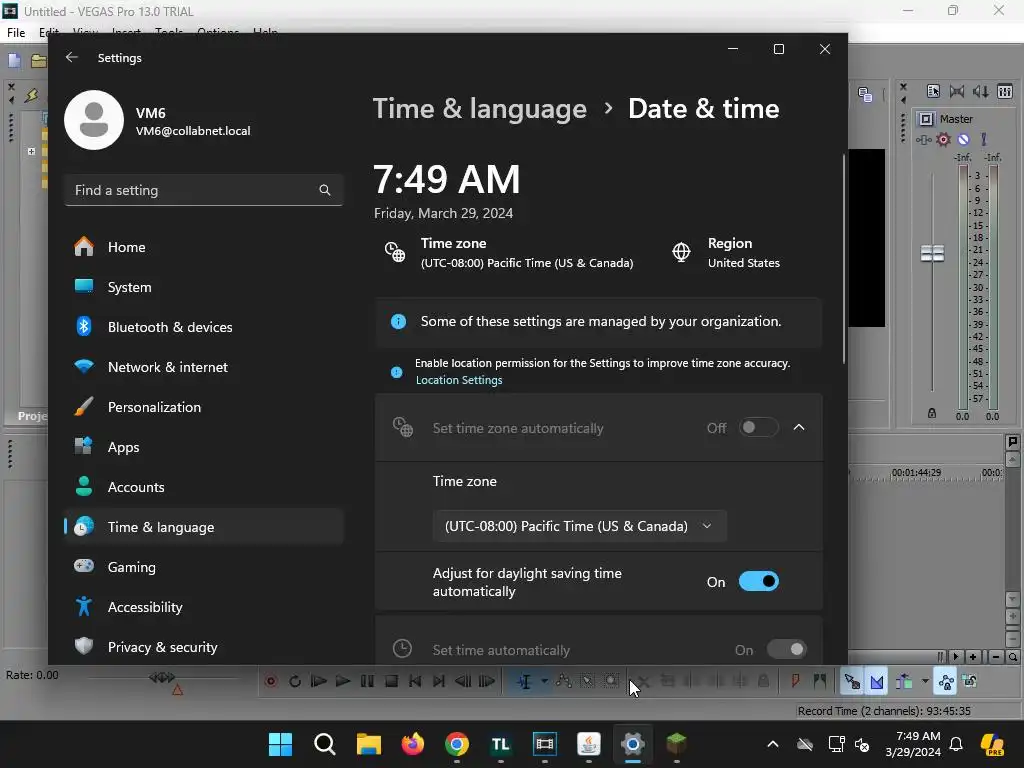
Task: Click the Settings page vertical scrollbar
Action: tap(844, 259)
